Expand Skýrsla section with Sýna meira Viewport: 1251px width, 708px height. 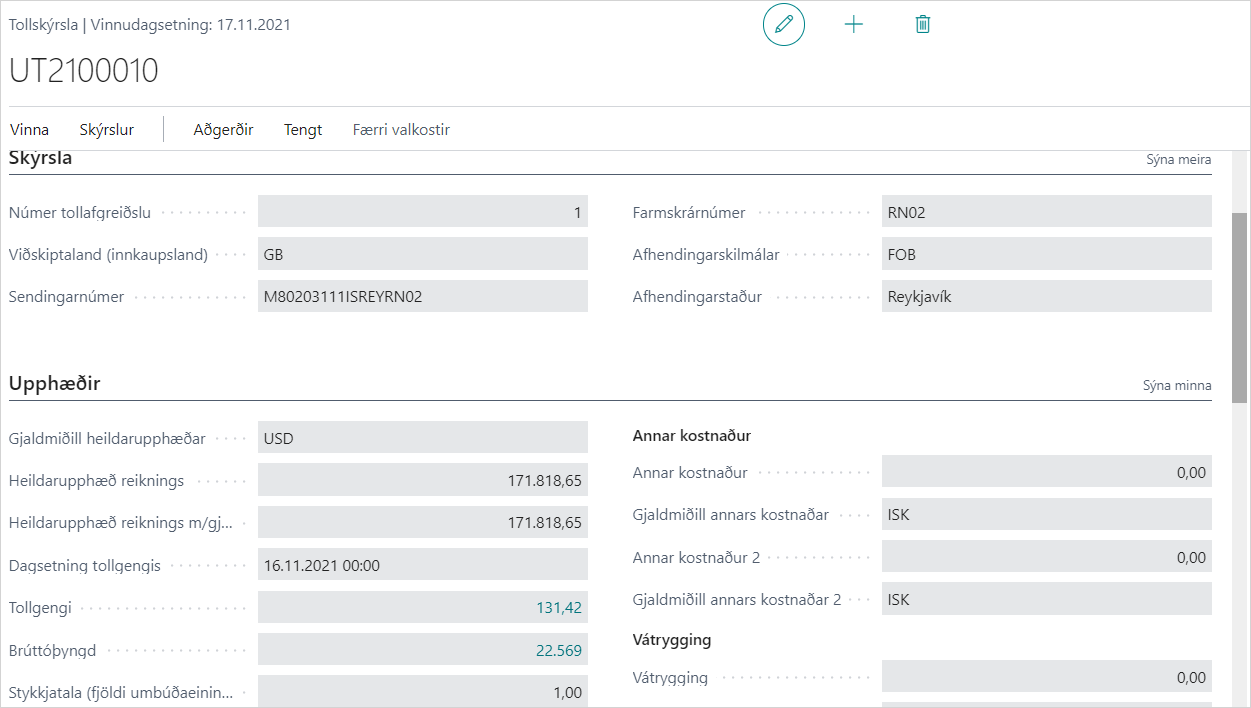coord(1178,160)
